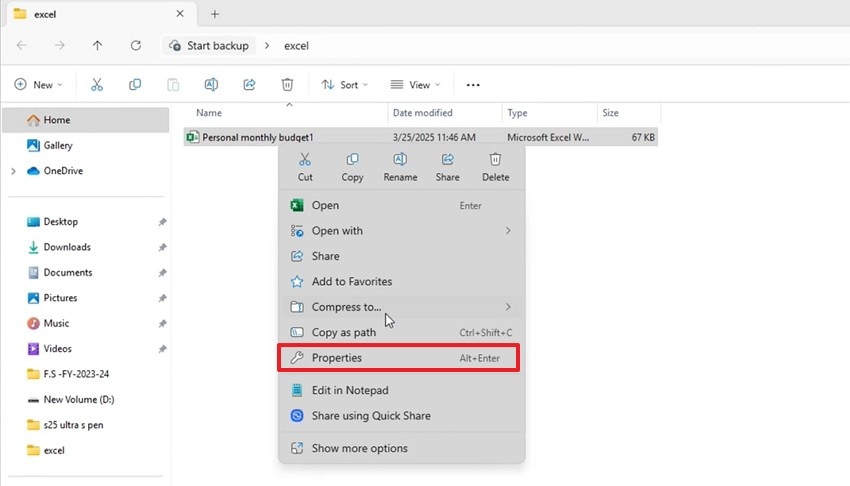Click the breadcrumb chevron after Start backup
850x486 pixels.
tap(267, 46)
